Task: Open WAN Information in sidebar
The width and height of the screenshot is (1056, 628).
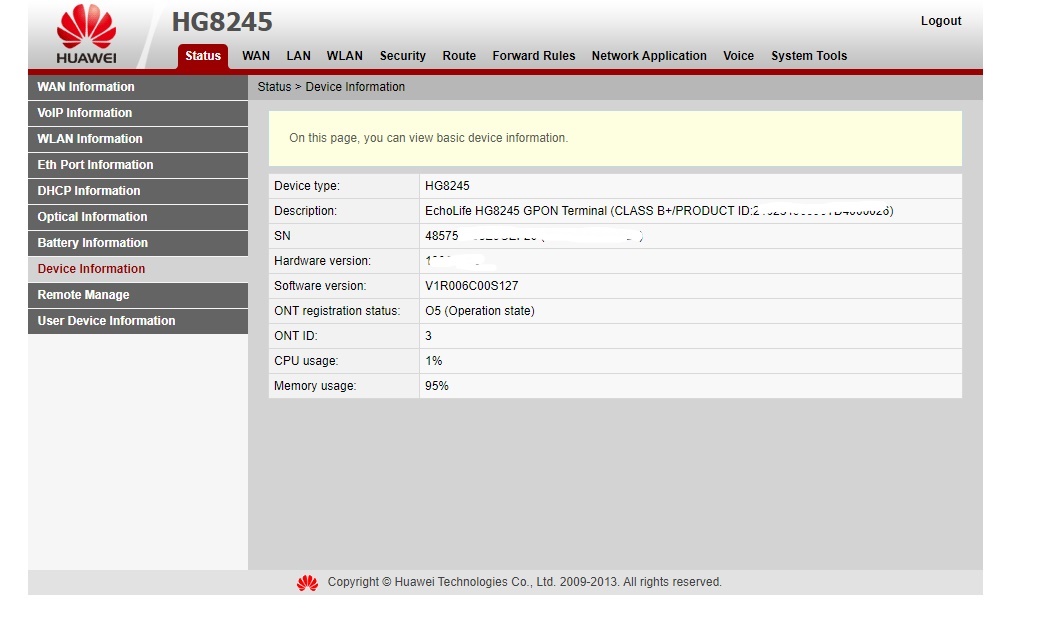Action: click(86, 87)
